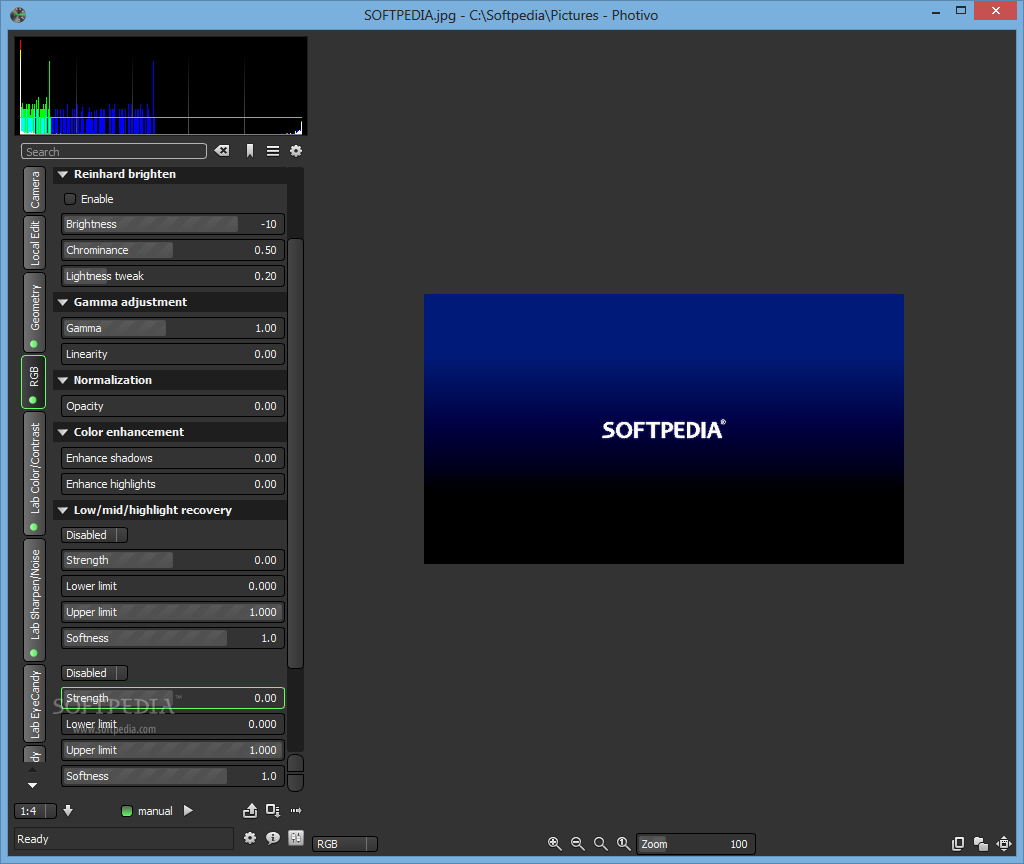Click the batch save list-with-arrow icon
1024x864 pixels.
click(x=273, y=810)
